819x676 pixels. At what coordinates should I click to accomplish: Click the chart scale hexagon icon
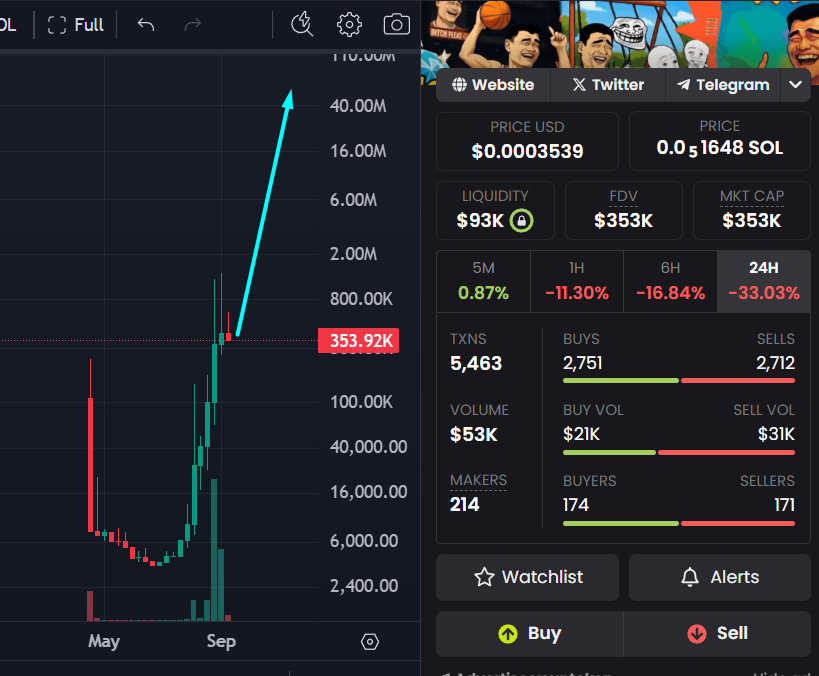pos(370,642)
